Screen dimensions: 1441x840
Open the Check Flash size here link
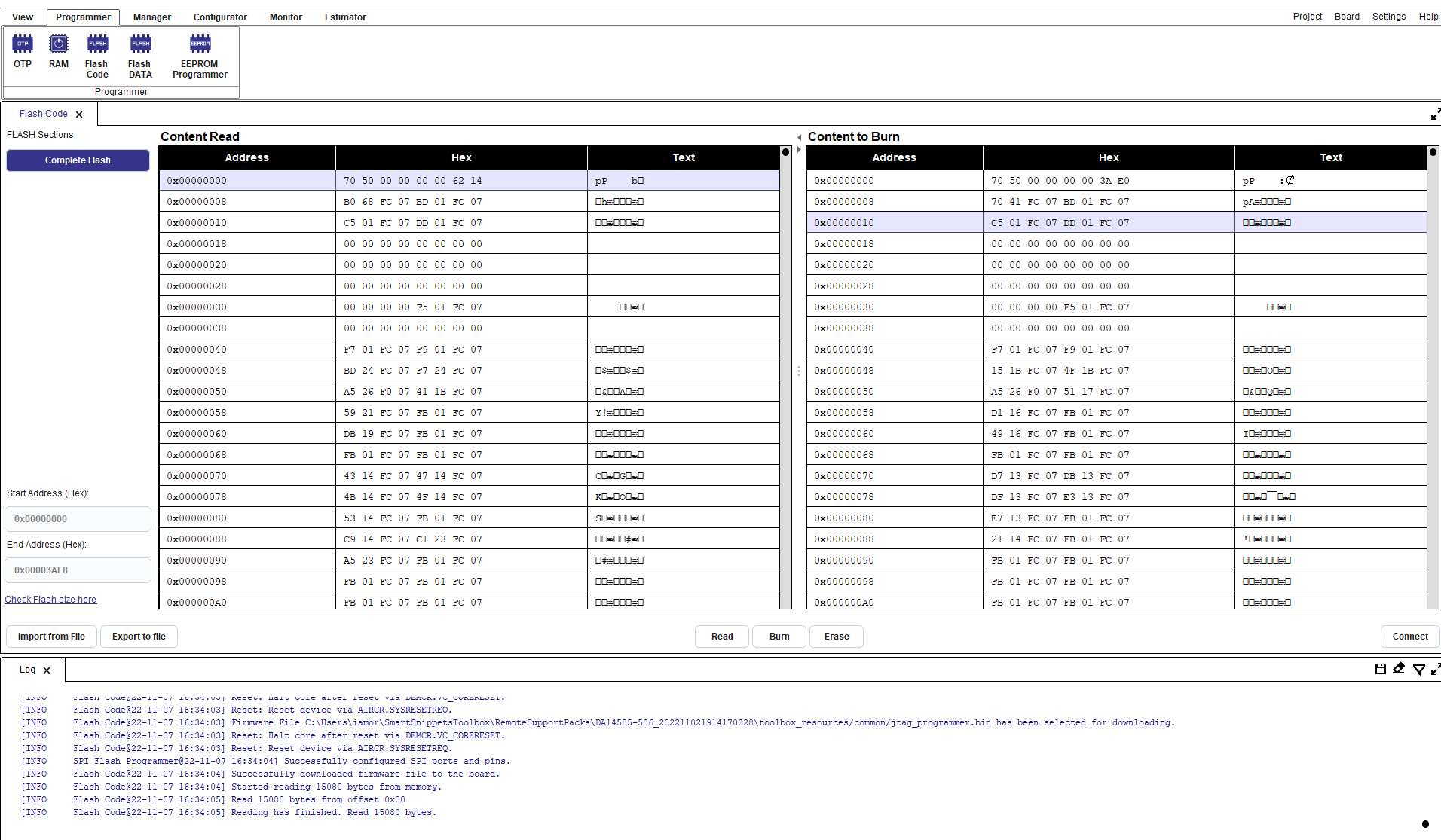(x=50, y=600)
